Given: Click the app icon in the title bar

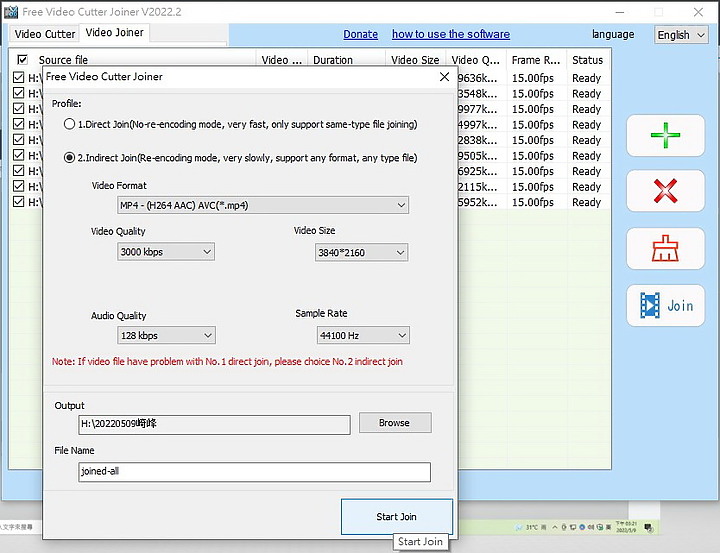Looking at the screenshot, I should [x=11, y=11].
